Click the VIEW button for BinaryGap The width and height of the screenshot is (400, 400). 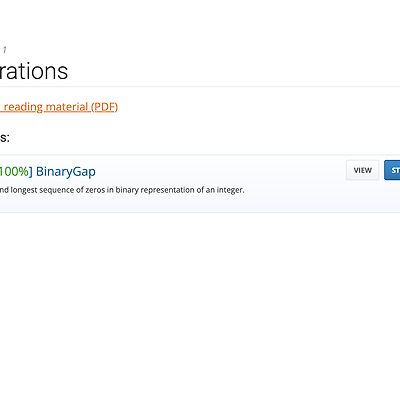[363, 170]
